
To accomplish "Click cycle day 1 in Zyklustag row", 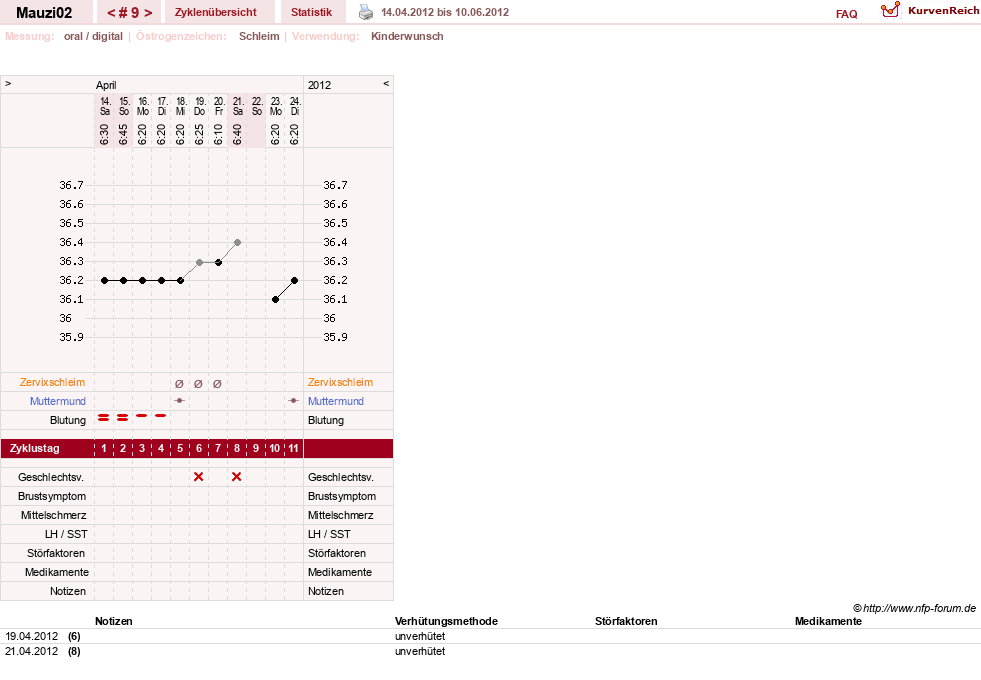I will point(104,449).
